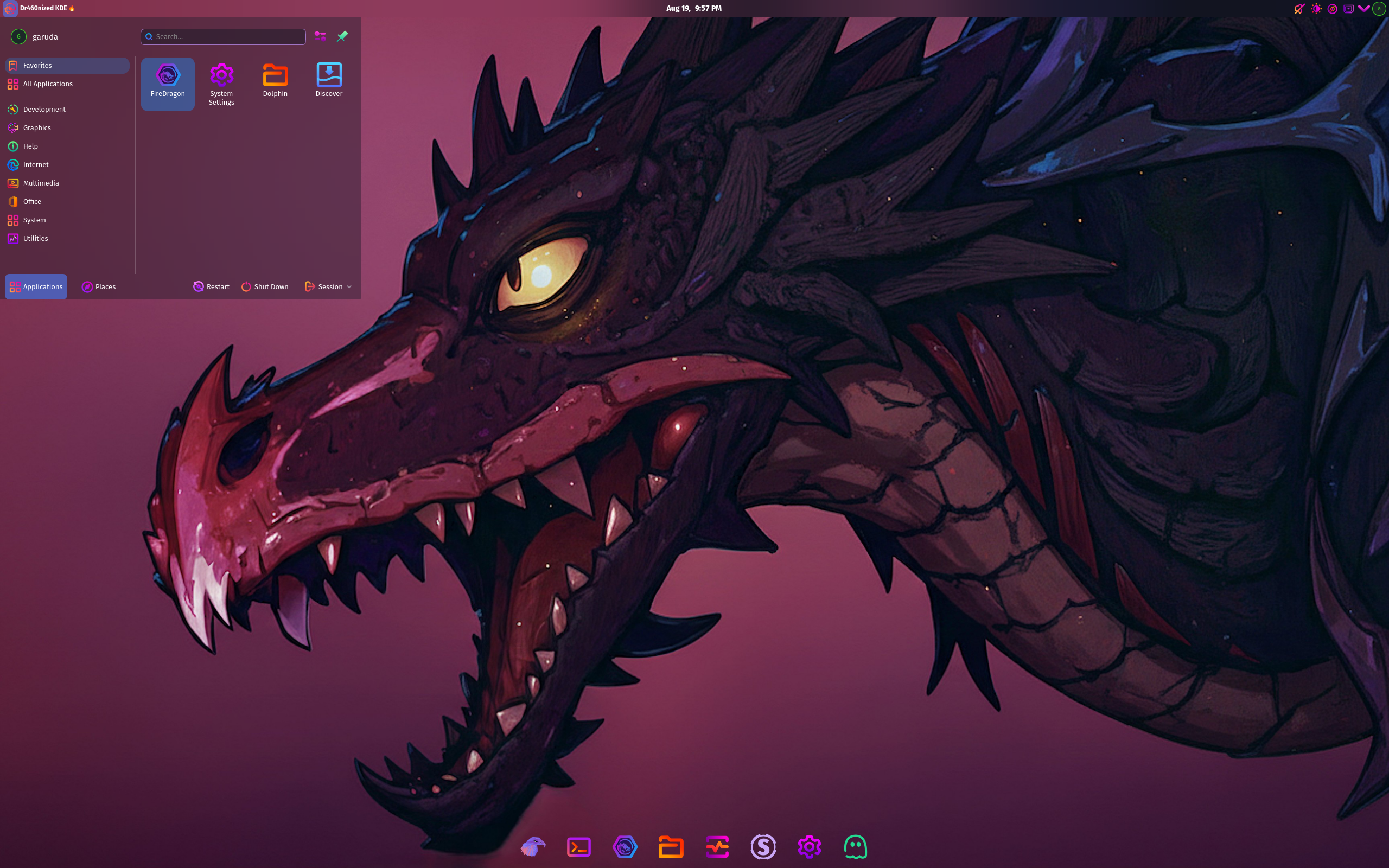Launch Discover from the Favorites grid

tap(329, 84)
